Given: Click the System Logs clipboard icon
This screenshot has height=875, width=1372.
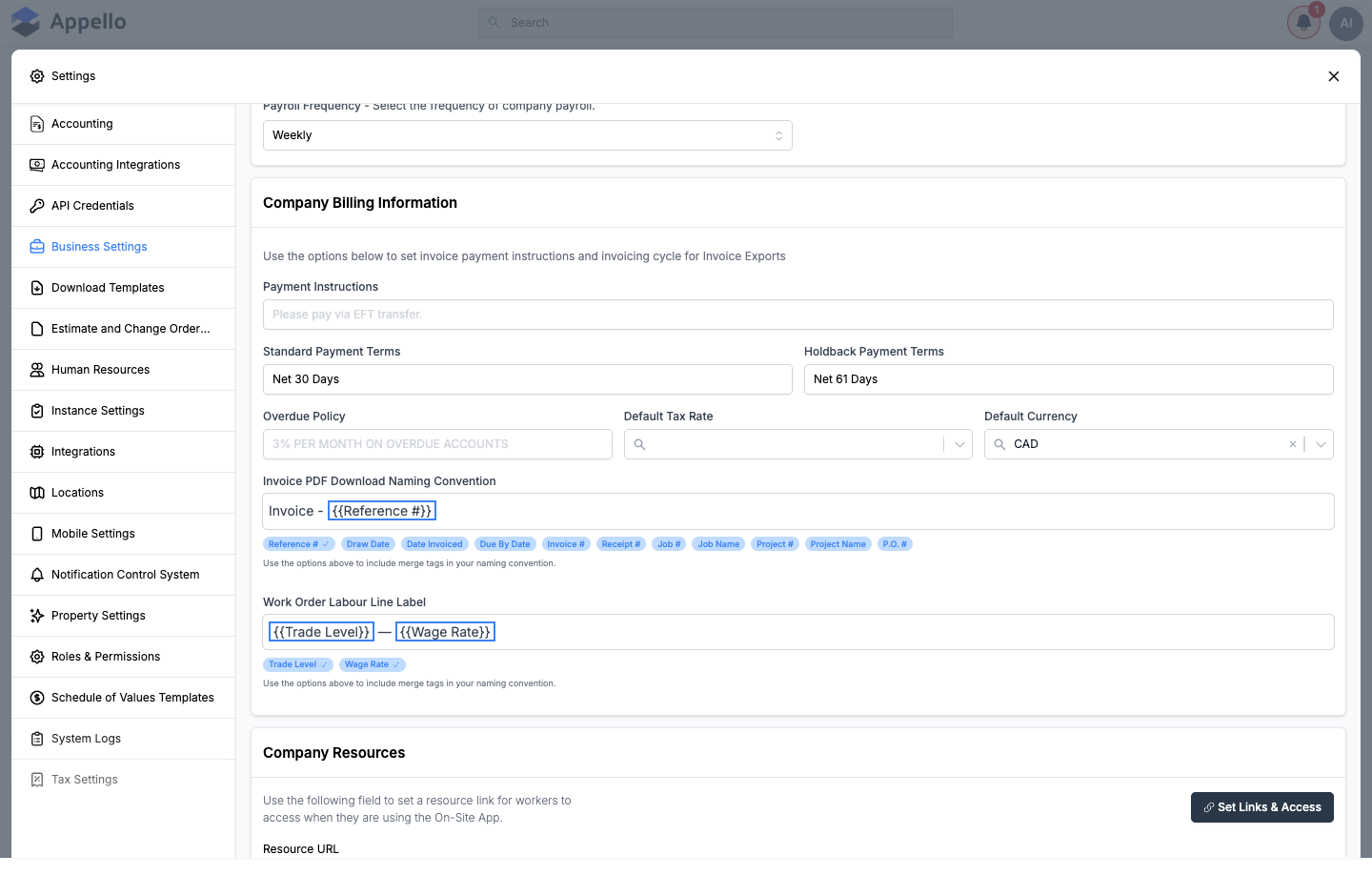Looking at the screenshot, I should pos(37,739).
